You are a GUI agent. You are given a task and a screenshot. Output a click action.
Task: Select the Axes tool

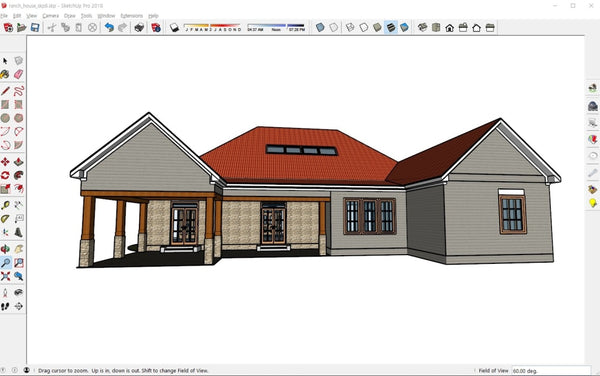(5, 232)
